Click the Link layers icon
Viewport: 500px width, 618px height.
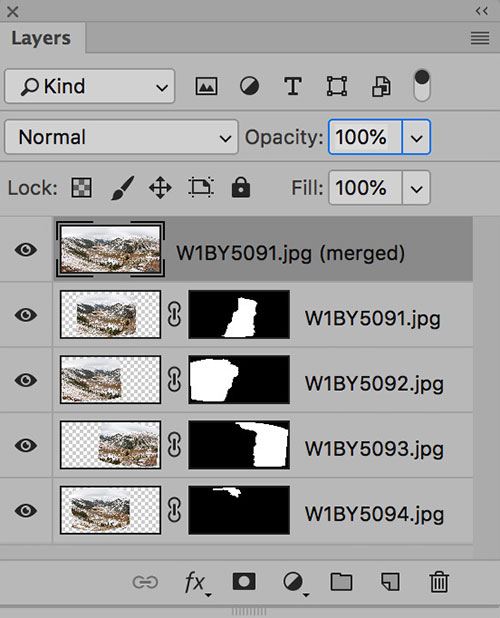(x=145, y=582)
